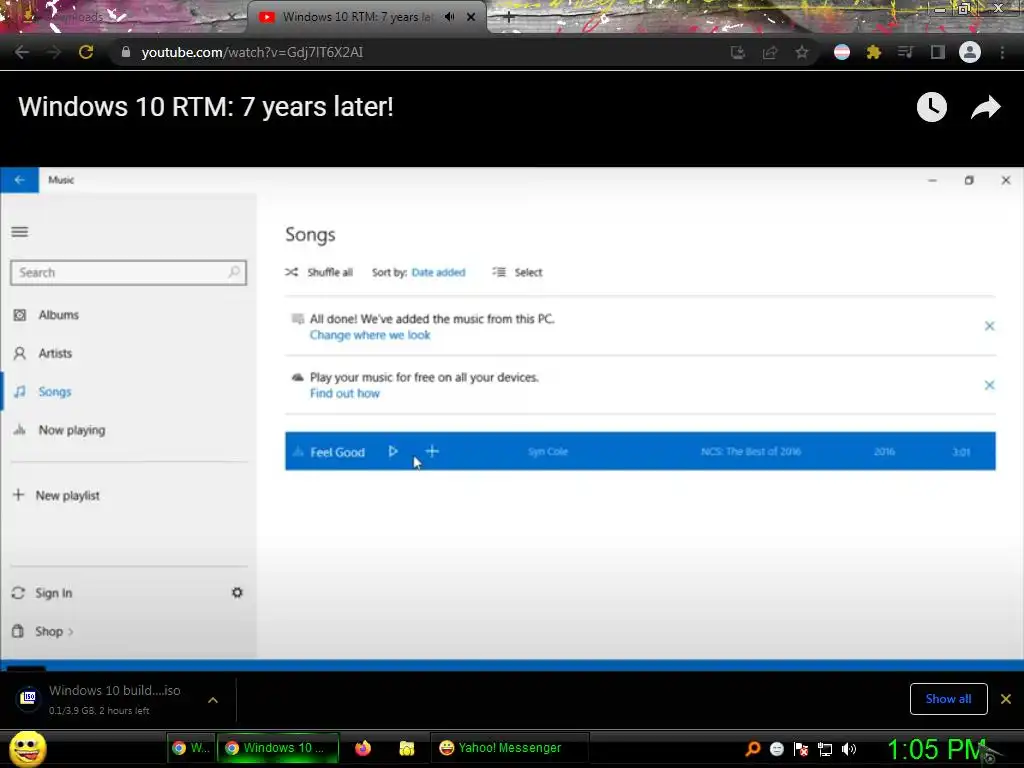Viewport: 1024px width, 768px height.
Task: Create a New playlist
Action: (56, 496)
